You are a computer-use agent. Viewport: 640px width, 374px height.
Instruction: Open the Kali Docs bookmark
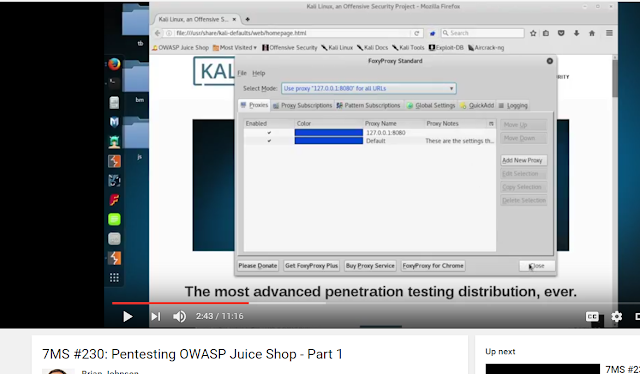coord(372,47)
